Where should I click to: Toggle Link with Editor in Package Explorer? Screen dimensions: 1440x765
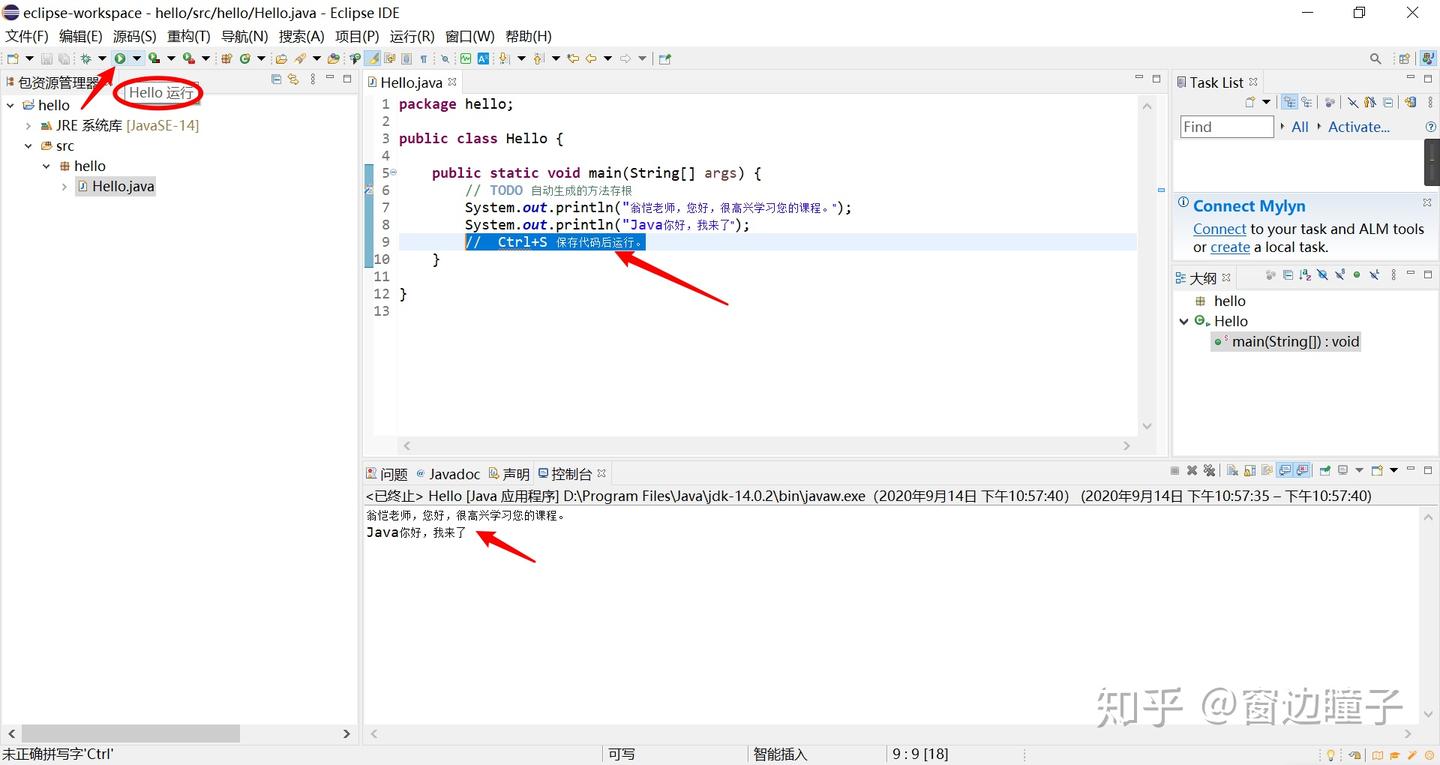coord(295,79)
